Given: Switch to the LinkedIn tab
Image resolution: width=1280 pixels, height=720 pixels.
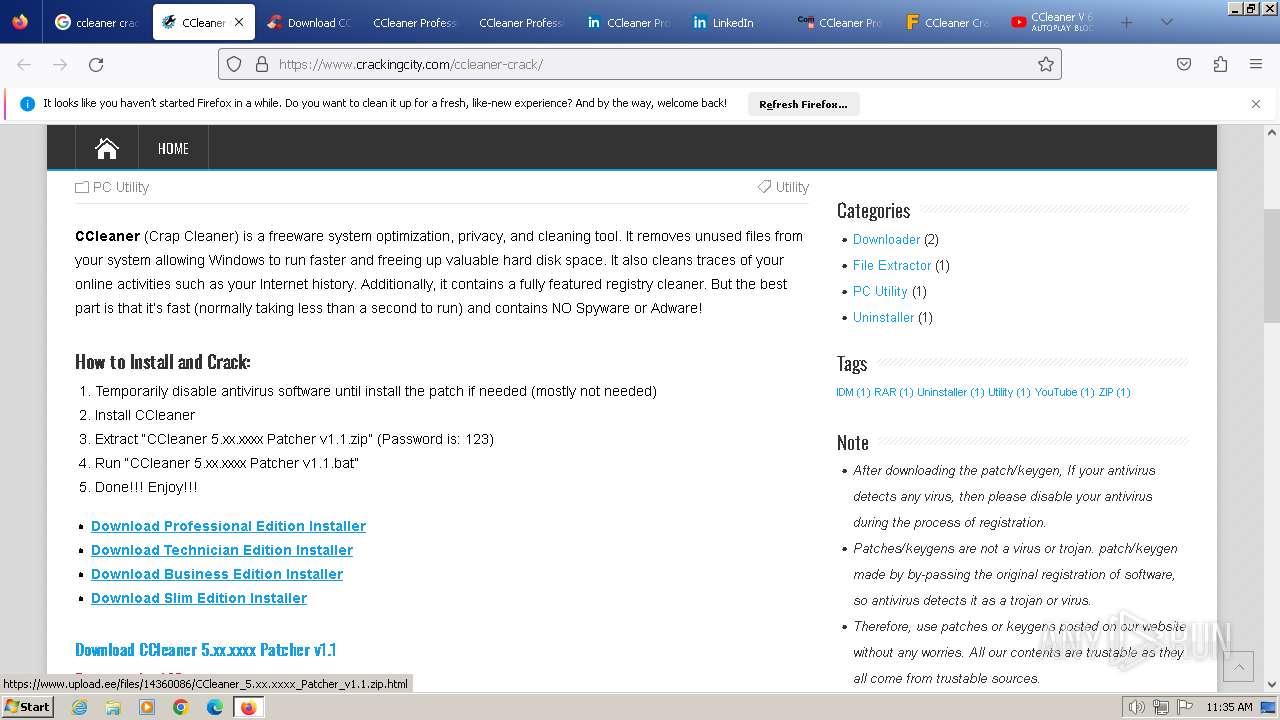Looking at the screenshot, I should (x=732, y=22).
